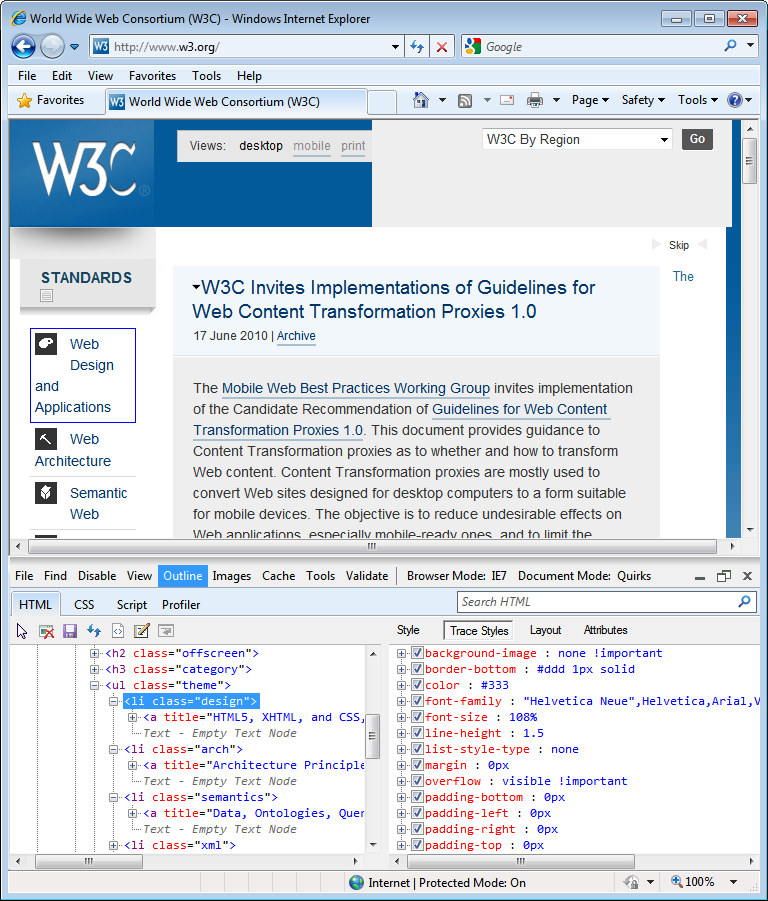Uncheck the color #333 style checkbox
This screenshot has width=768, height=901.
[x=418, y=685]
